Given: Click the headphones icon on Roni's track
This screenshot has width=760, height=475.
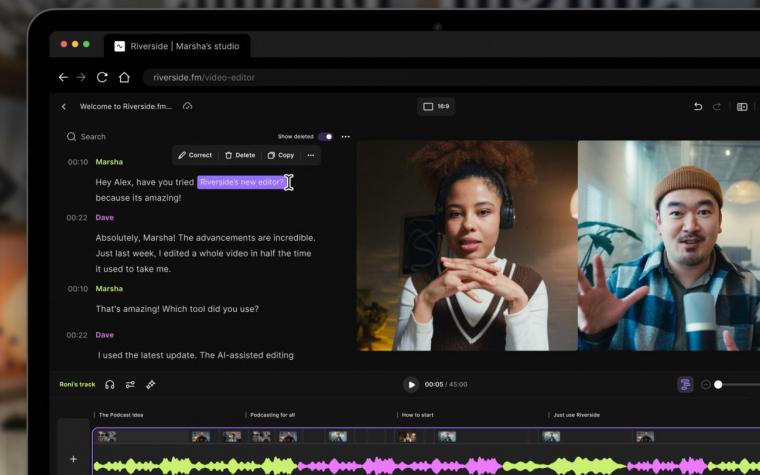Looking at the screenshot, I should (x=110, y=384).
